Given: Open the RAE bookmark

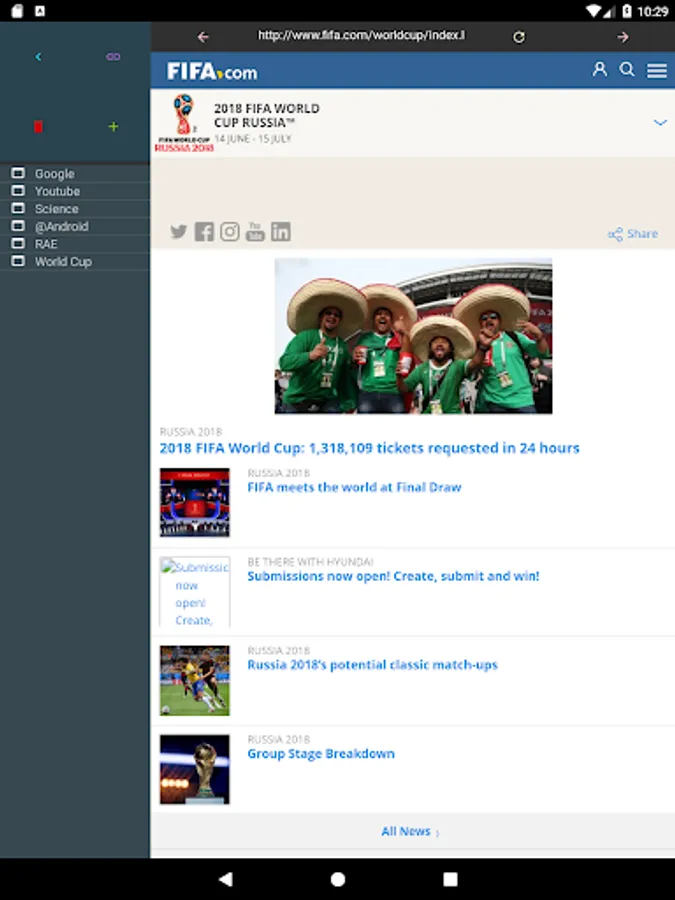Looking at the screenshot, I should [x=75, y=244].
